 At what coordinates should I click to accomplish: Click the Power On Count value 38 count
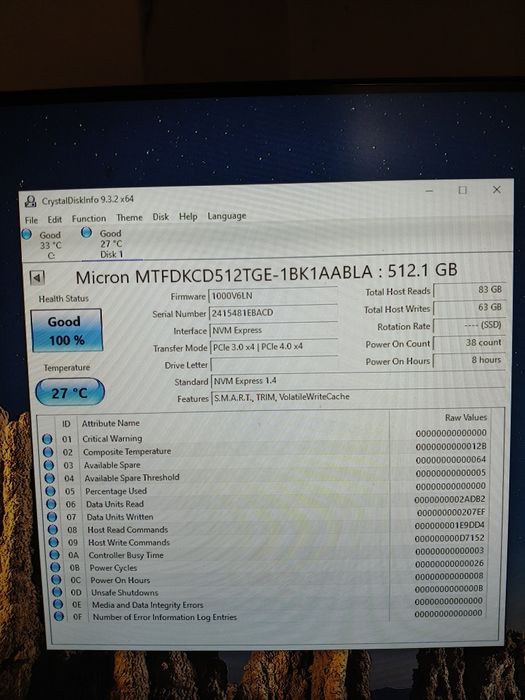coord(470,342)
